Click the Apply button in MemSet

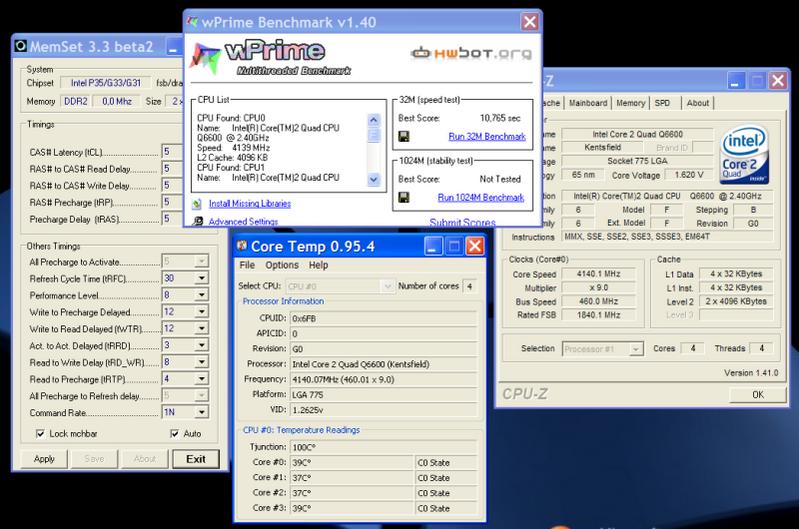coord(44,459)
